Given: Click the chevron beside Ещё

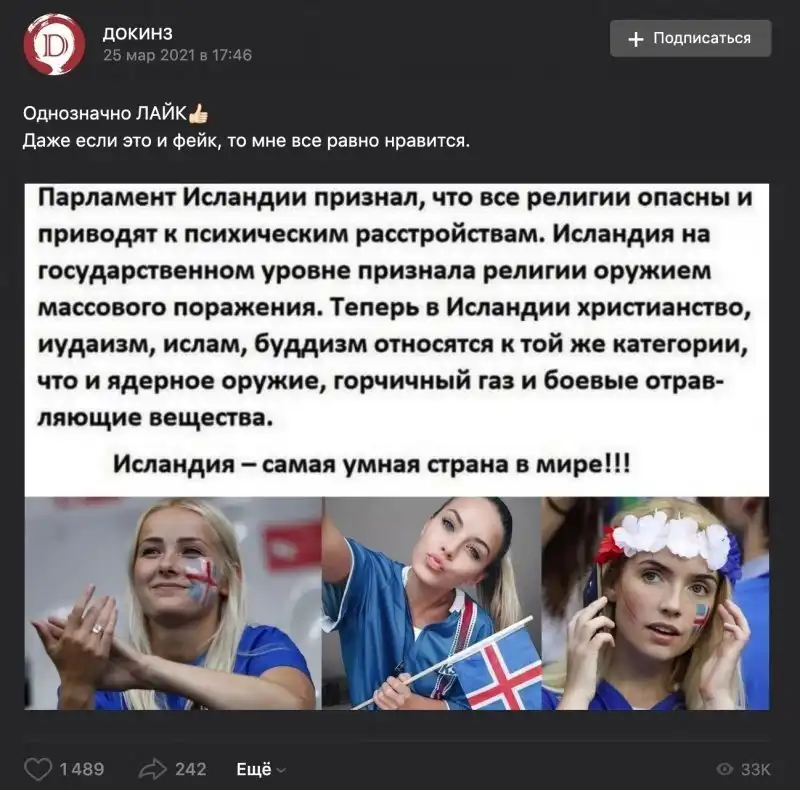Looking at the screenshot, I should click(281, 771).
